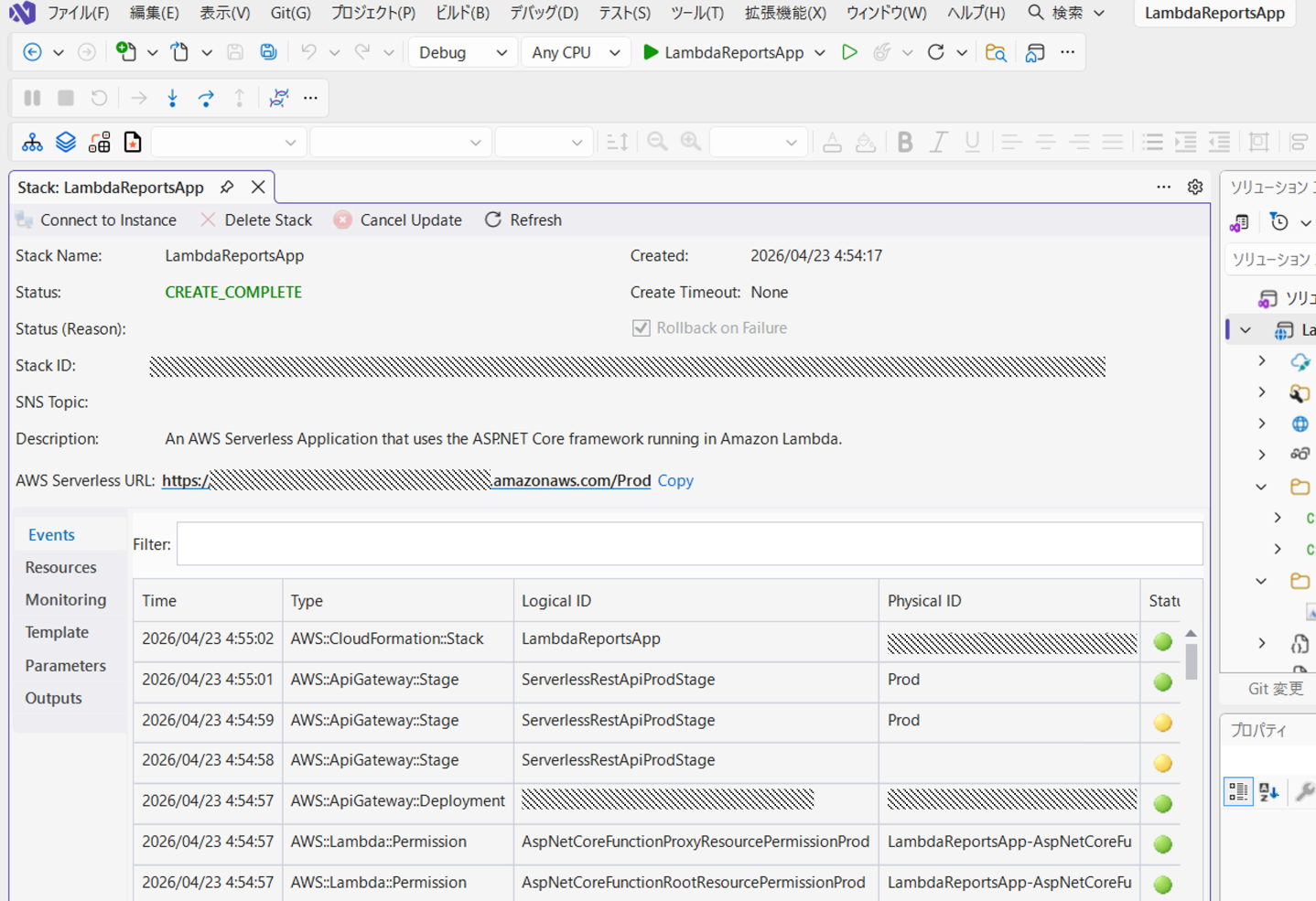Click the Delete Stack button
The image size is (1316, 901).
[256, 220]
